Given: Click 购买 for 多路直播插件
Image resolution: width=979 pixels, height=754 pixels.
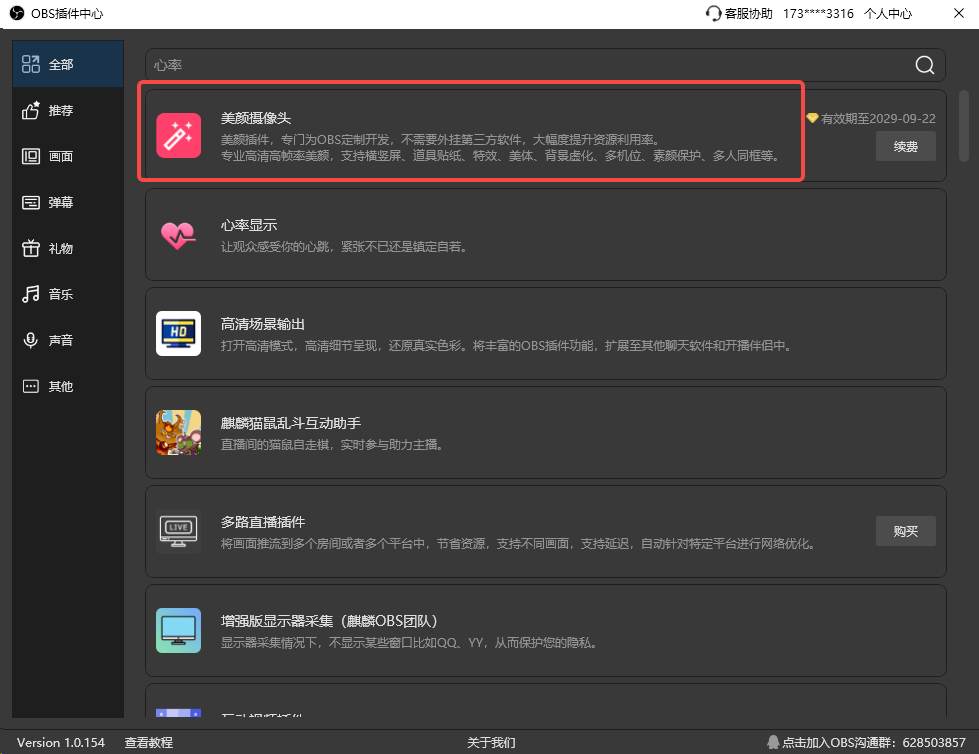Looking at the screenshot, I should pyautogui.click(x=905, y=531).
